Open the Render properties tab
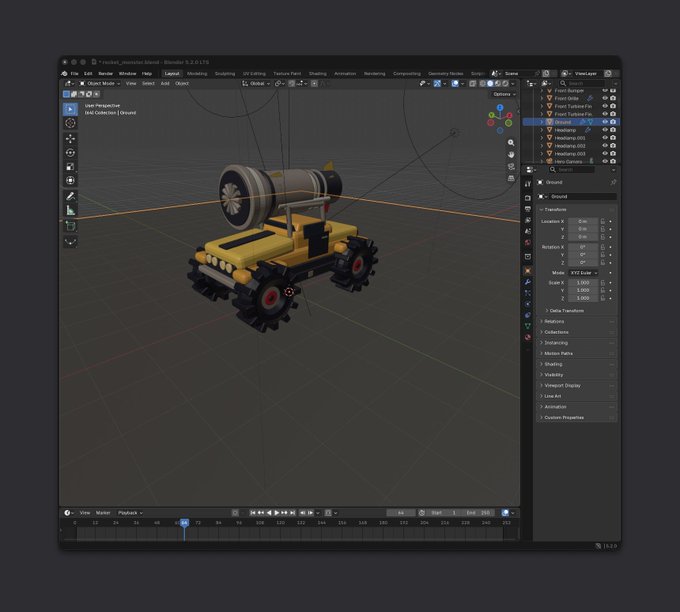 (x=528, y=198)
